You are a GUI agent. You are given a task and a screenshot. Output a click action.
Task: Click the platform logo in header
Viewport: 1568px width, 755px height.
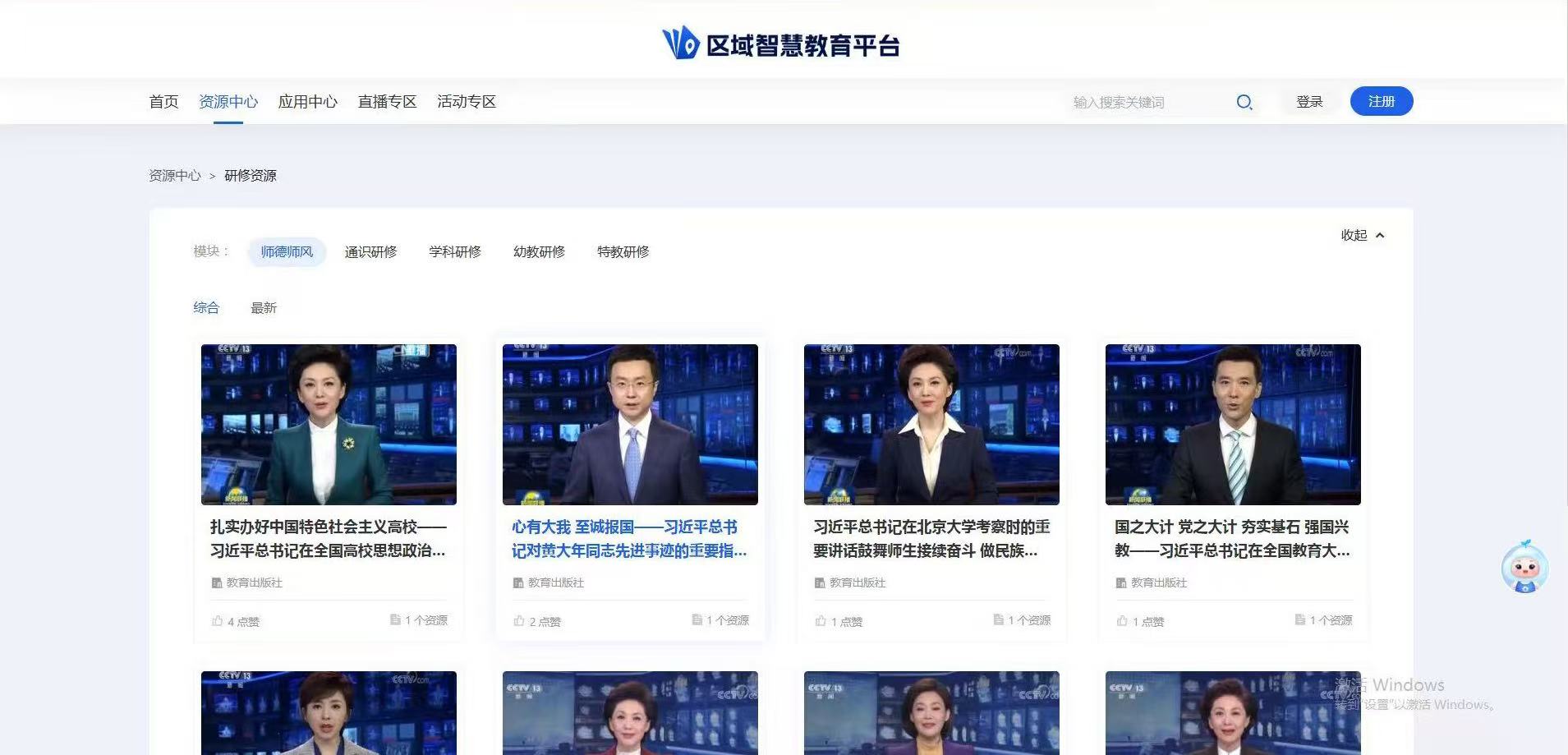780,44
